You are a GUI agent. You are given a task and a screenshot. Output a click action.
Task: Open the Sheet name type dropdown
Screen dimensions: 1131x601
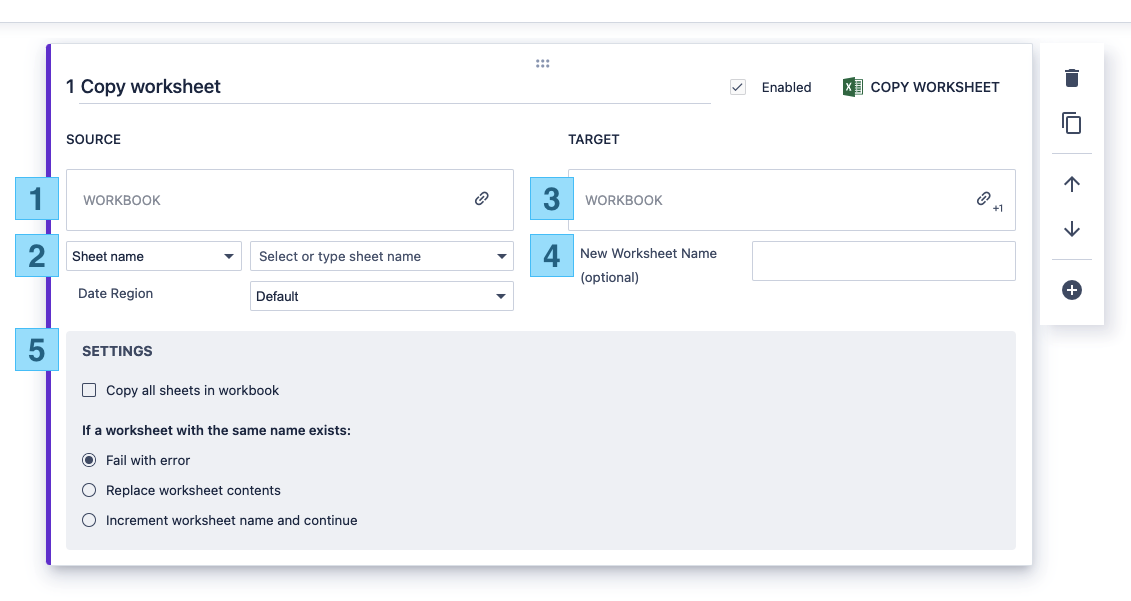coord(154,256)
